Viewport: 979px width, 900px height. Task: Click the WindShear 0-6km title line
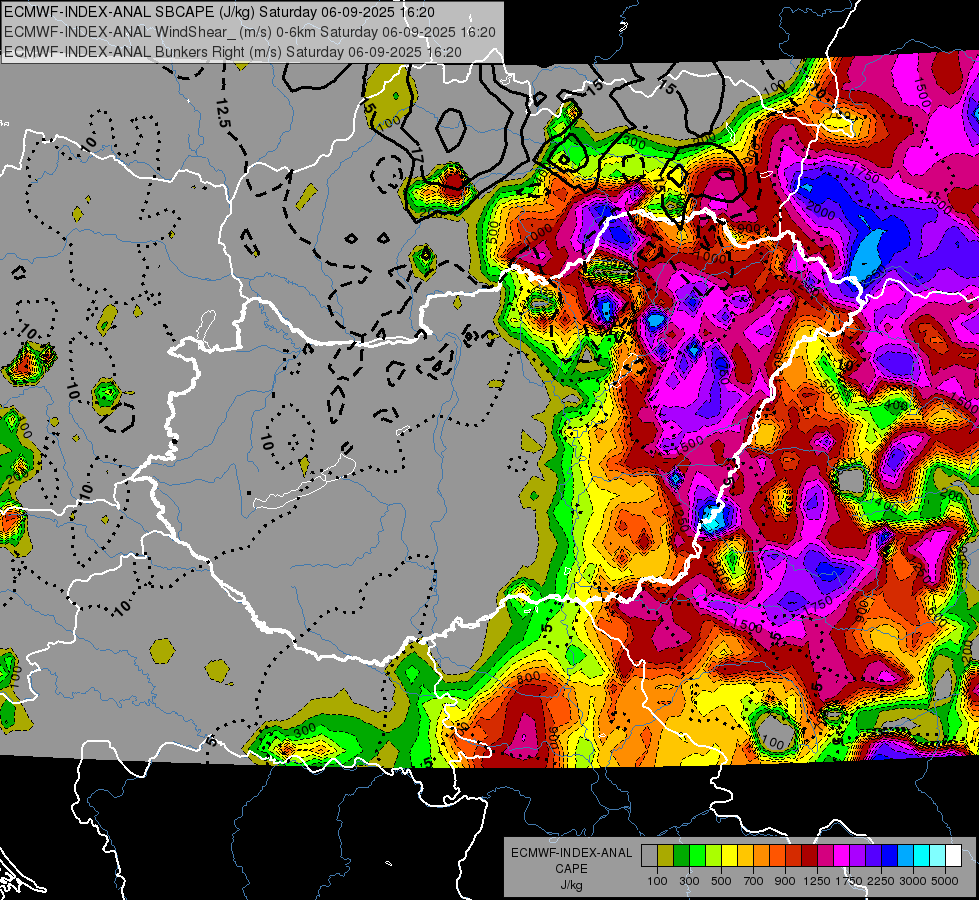pos(250,32)
